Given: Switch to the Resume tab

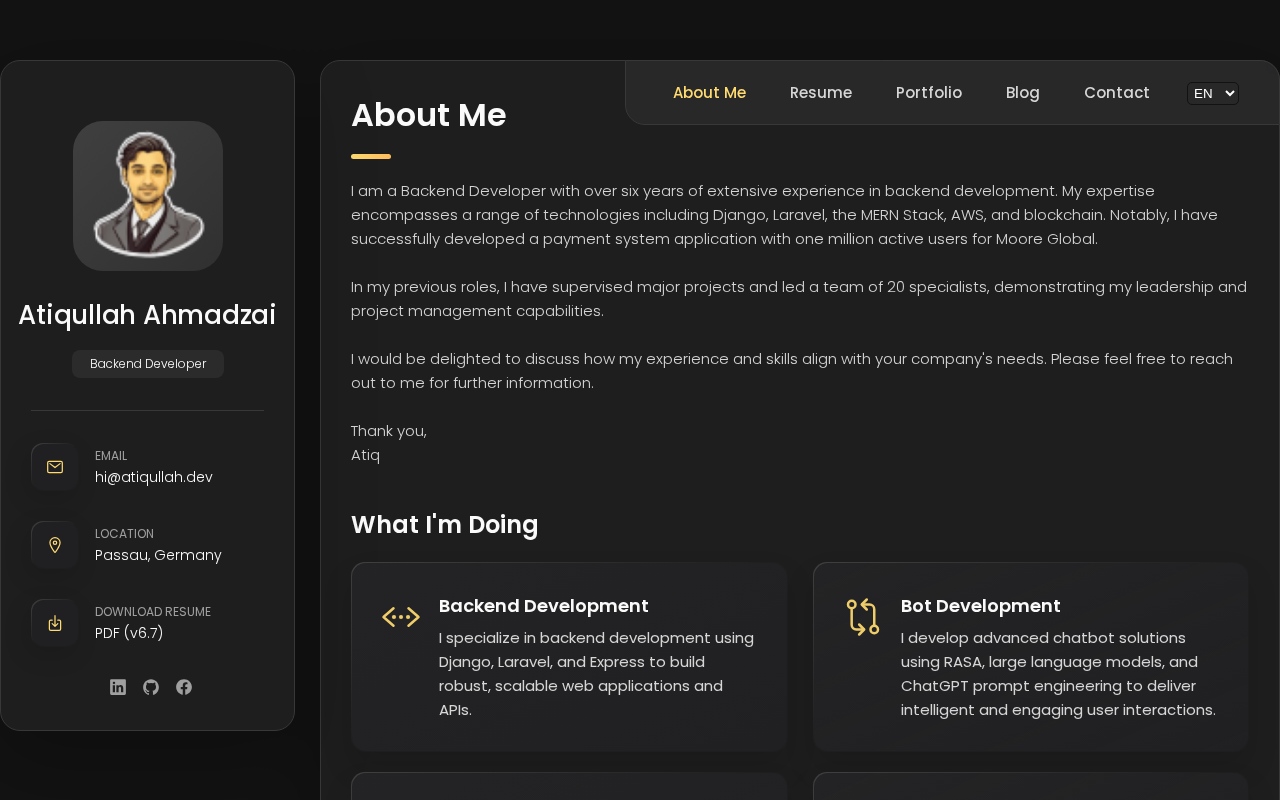Looking at the screenshot, I should (821, 93).
